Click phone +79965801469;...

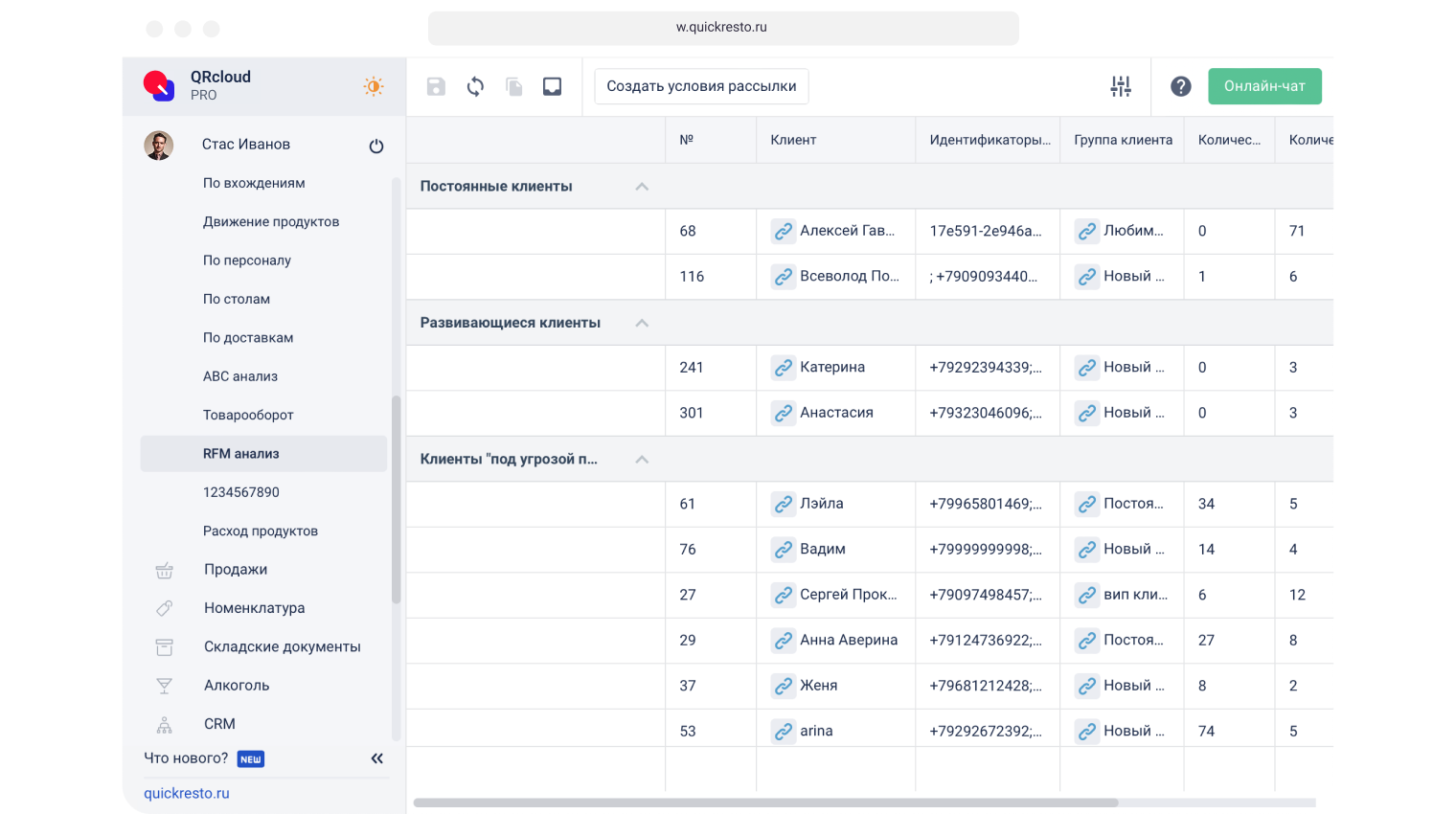[986, 504]
